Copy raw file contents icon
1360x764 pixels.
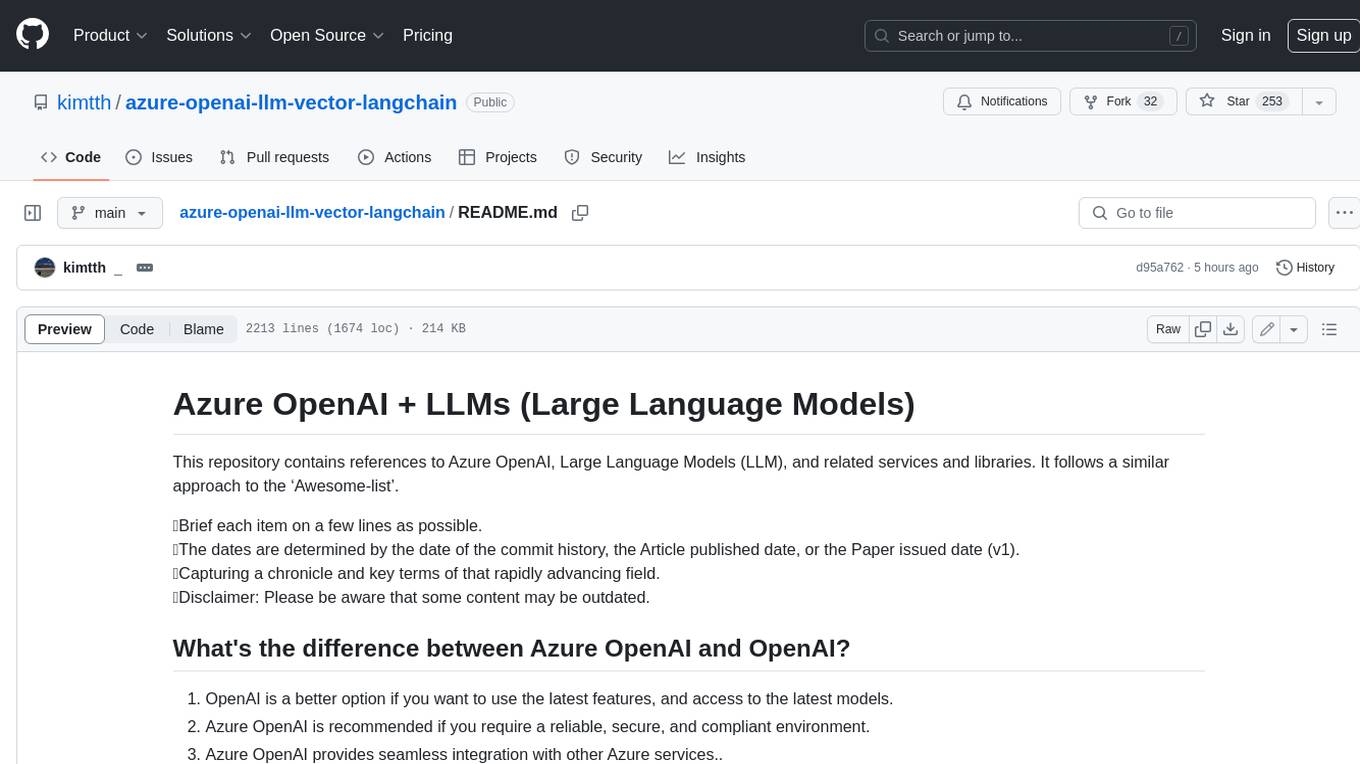point(1203,329)
